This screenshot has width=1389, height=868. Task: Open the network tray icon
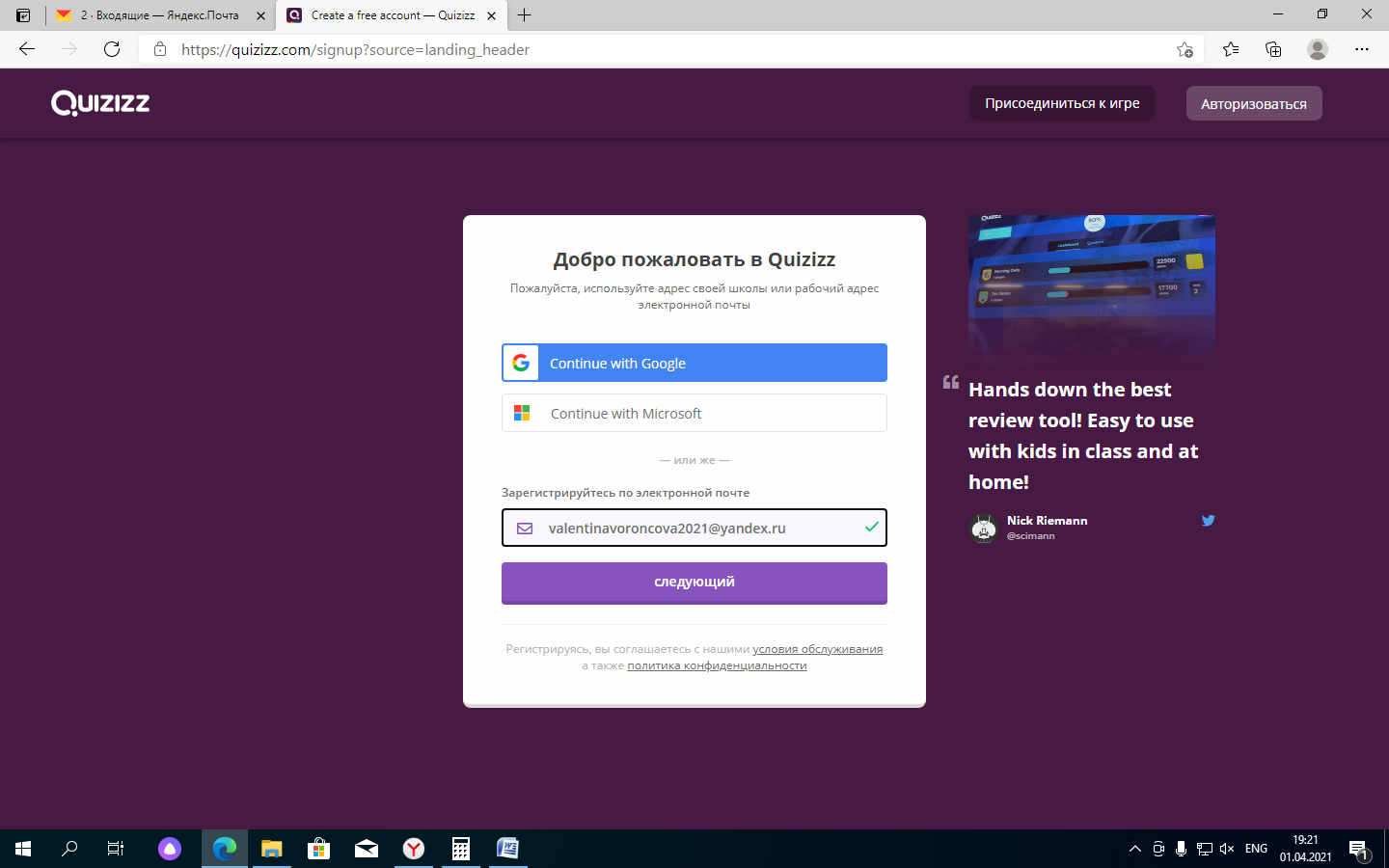coord(1205,849)
